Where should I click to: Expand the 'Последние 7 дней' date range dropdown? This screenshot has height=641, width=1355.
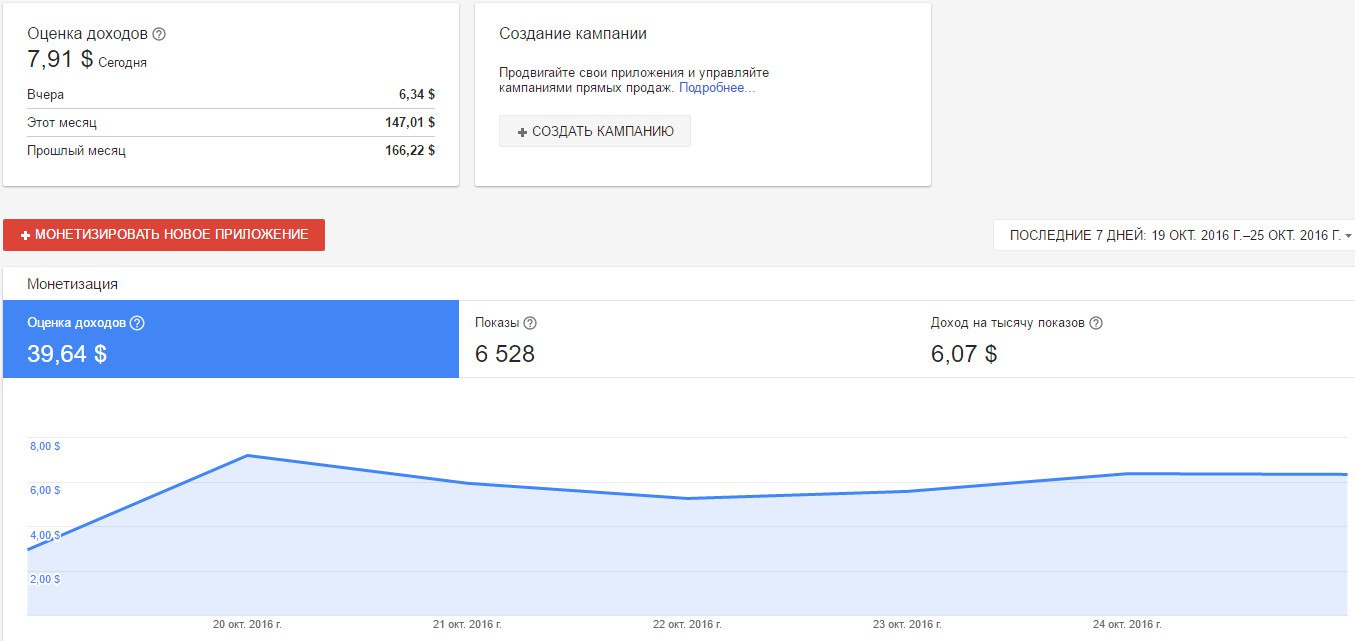click(1174, 235)
